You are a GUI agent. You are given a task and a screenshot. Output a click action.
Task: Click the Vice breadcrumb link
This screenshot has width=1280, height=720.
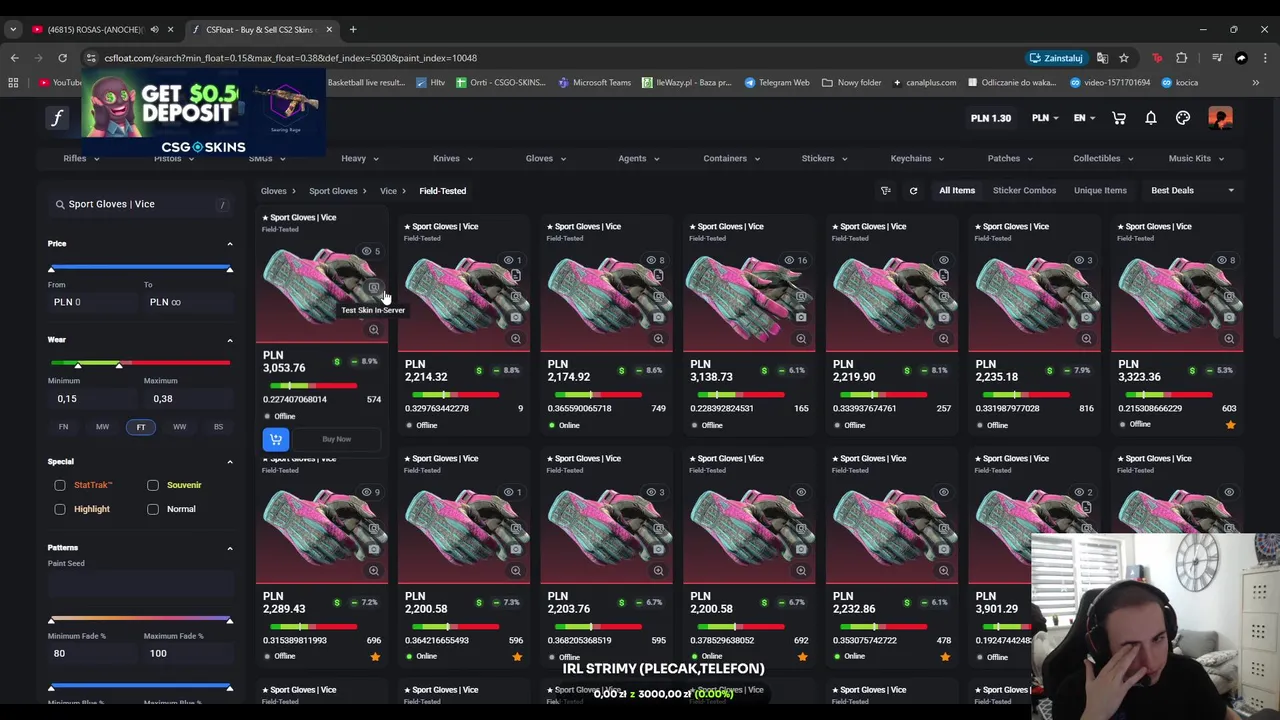388,191
